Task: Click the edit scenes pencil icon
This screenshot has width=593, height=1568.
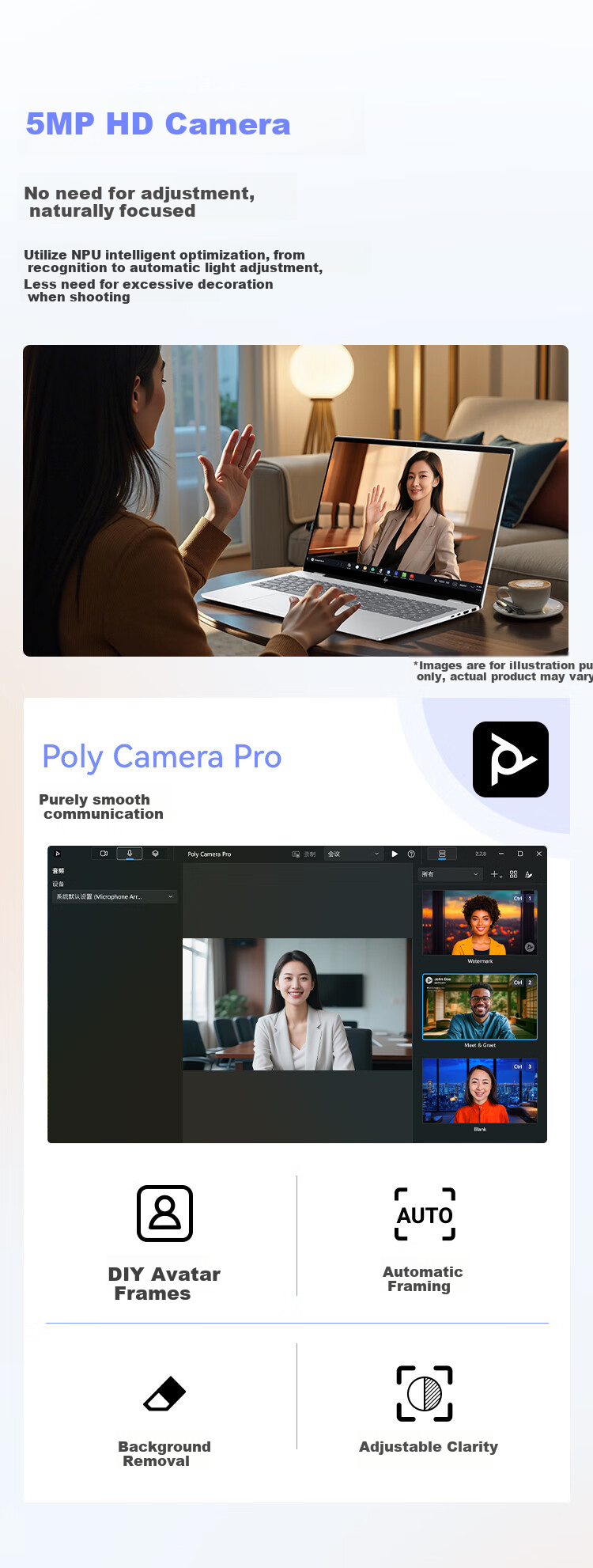Action: (529, 874)
